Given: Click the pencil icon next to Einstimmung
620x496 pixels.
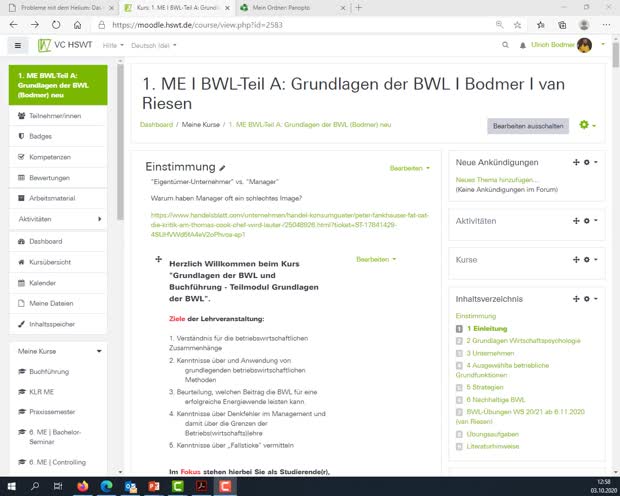Looking at the screenshot, I should click(223, 168).
